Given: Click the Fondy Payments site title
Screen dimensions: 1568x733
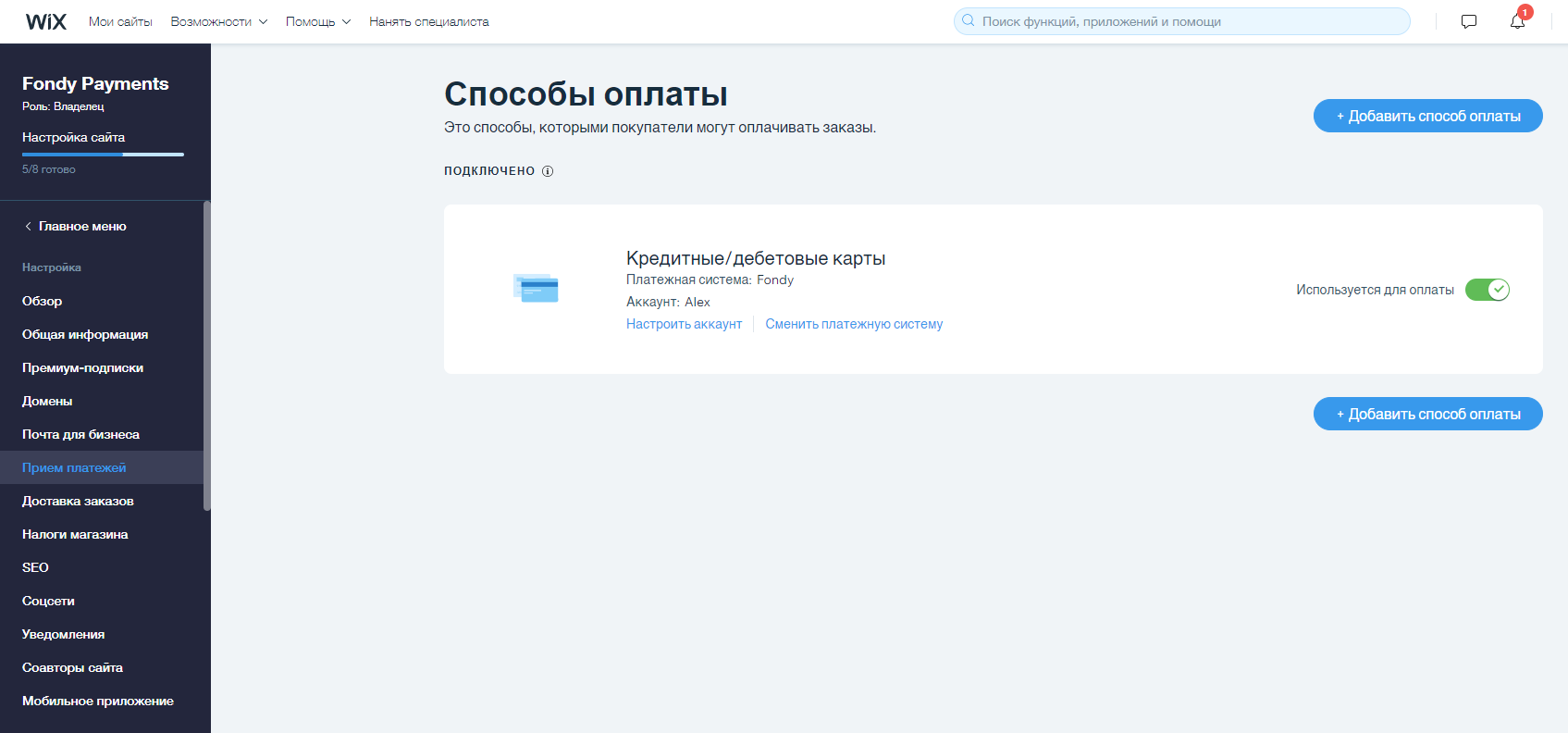Looking at the screenshot, I should (95, 83).
